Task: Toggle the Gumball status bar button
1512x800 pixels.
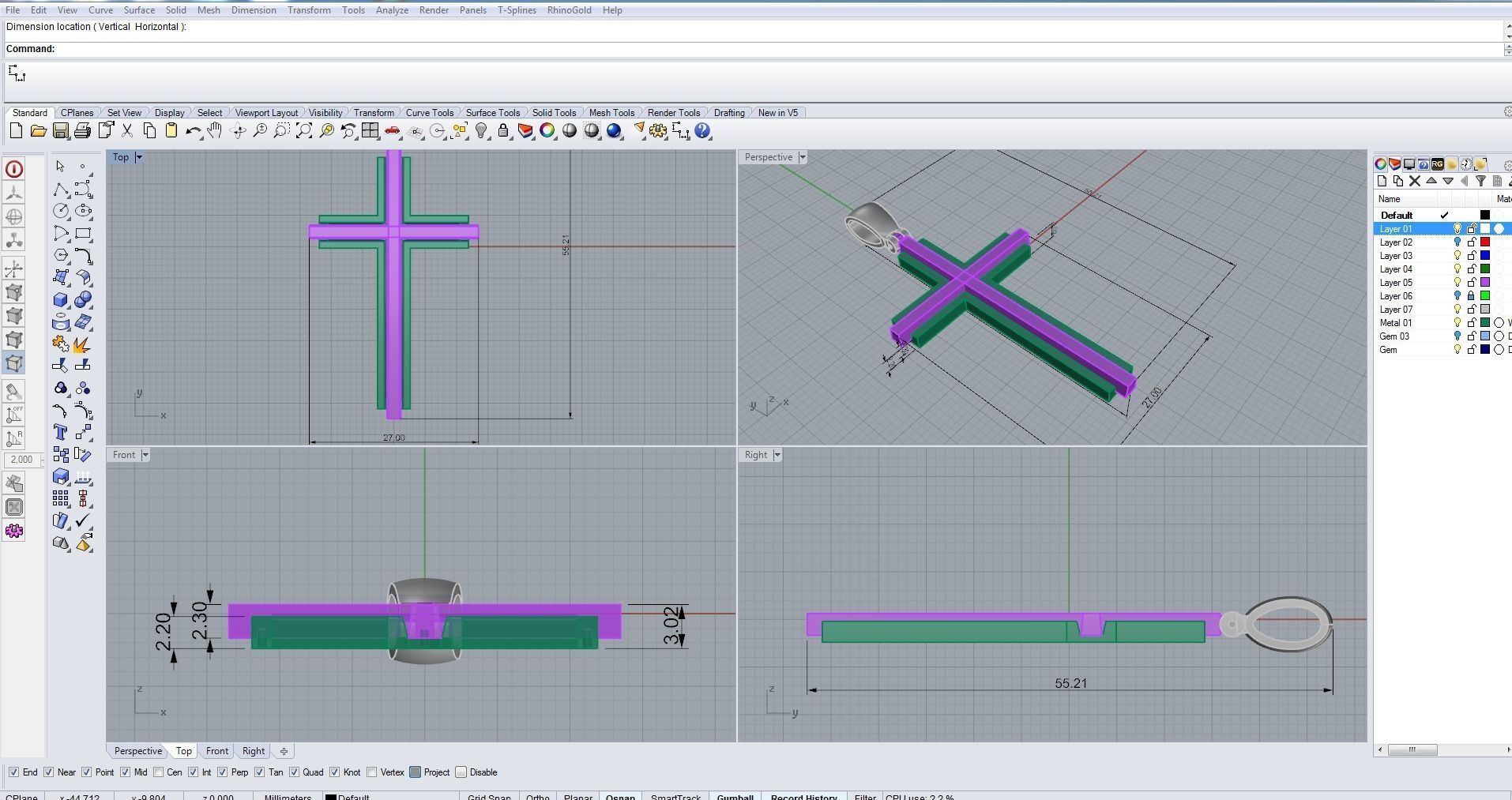Action: click(x=735, y=796)
